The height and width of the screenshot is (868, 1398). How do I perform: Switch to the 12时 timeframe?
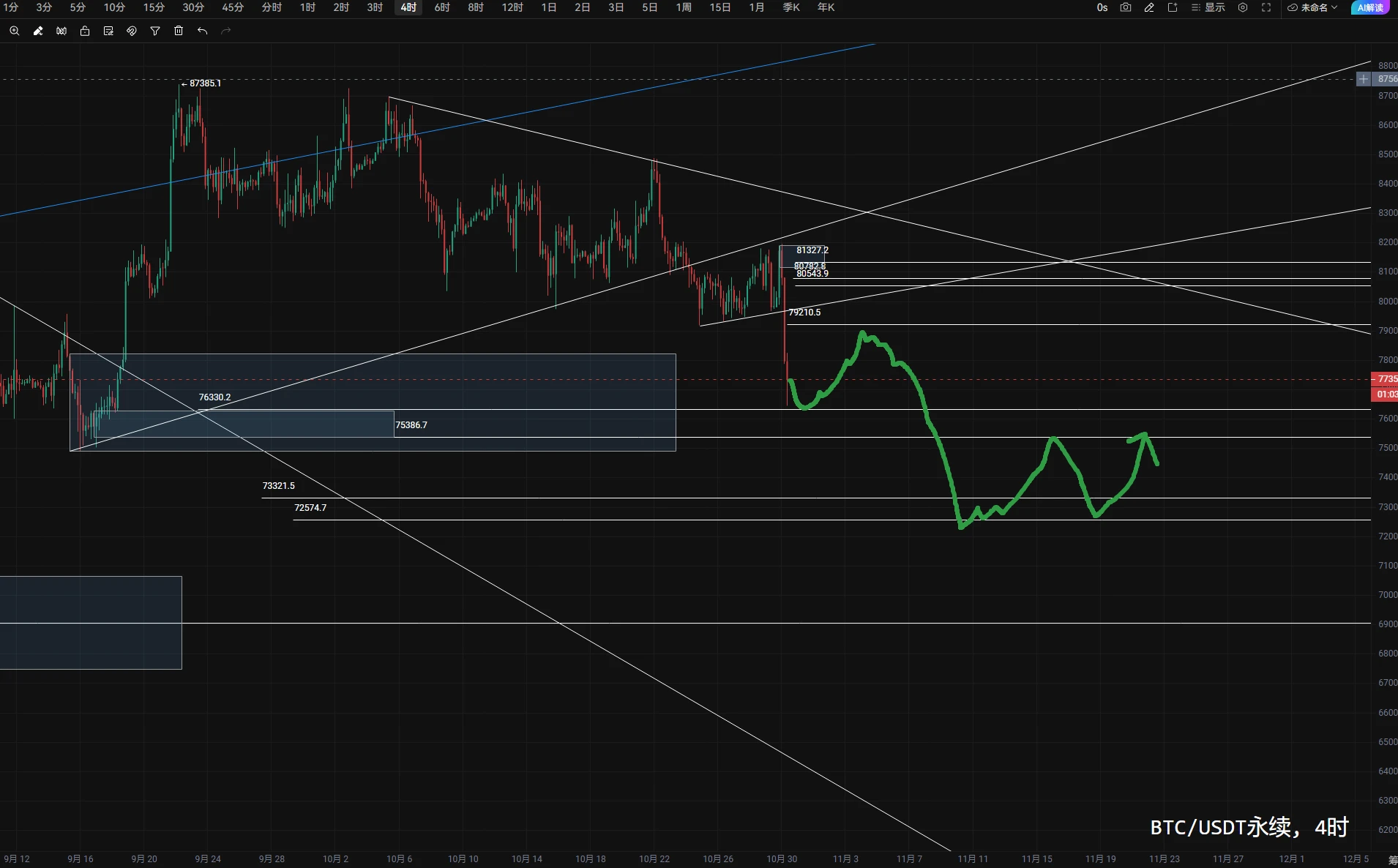[512, 7]
